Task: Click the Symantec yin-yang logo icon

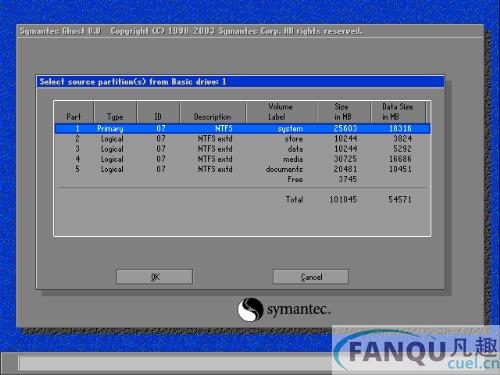Action: click(250, 309)
